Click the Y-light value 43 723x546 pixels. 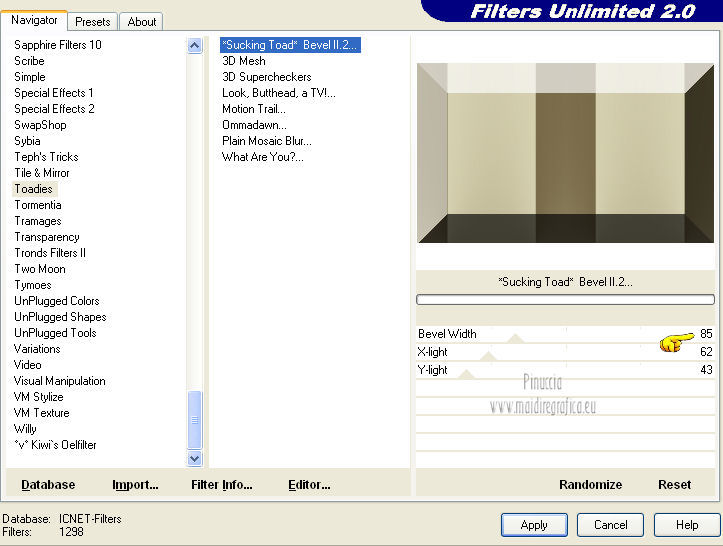coord(706,370)
